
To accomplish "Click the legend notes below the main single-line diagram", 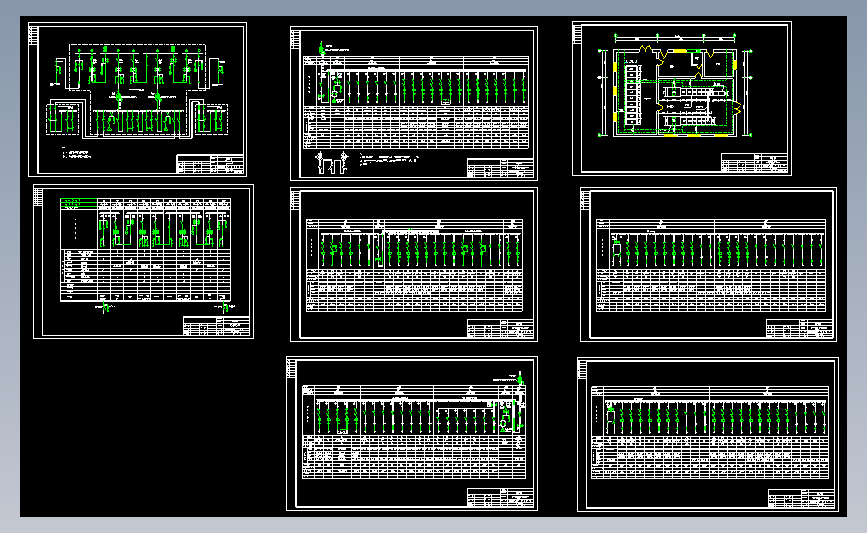I will (x=76, y=154).
